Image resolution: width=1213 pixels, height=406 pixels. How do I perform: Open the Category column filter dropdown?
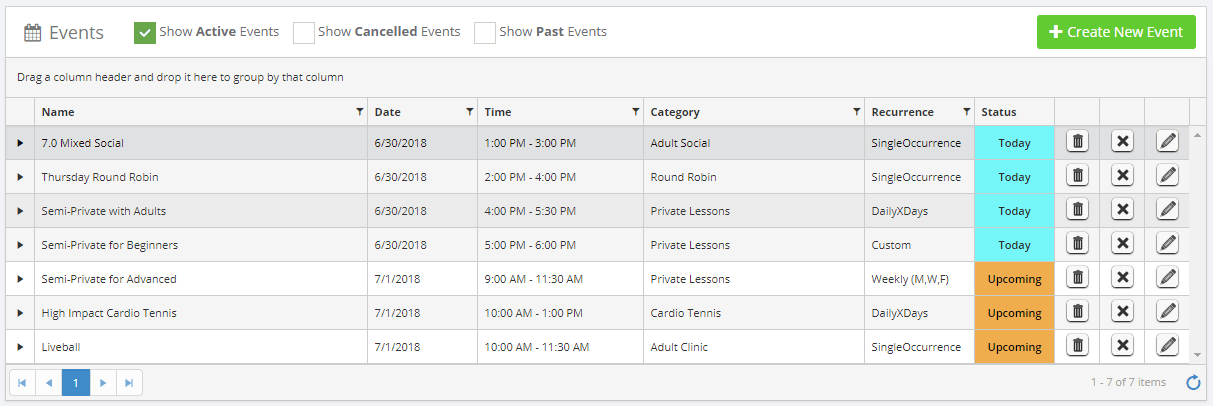tap(856, 112)
